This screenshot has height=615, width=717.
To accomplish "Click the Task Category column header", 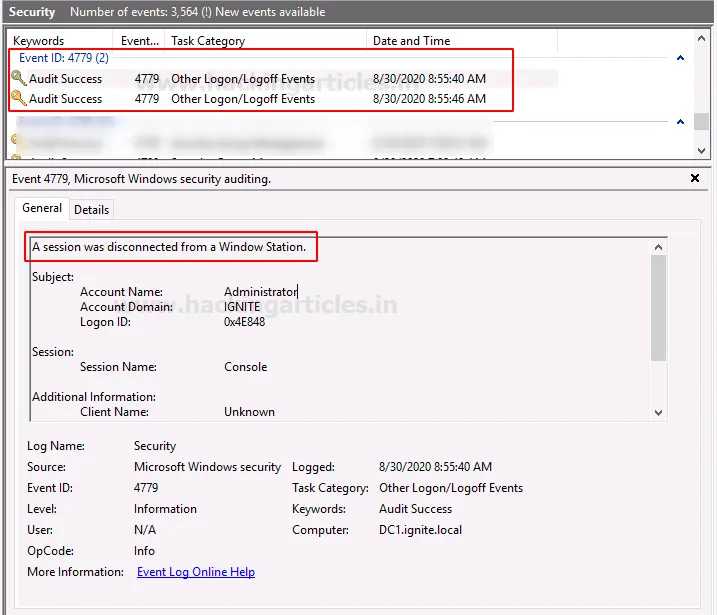I will [208, 41].
